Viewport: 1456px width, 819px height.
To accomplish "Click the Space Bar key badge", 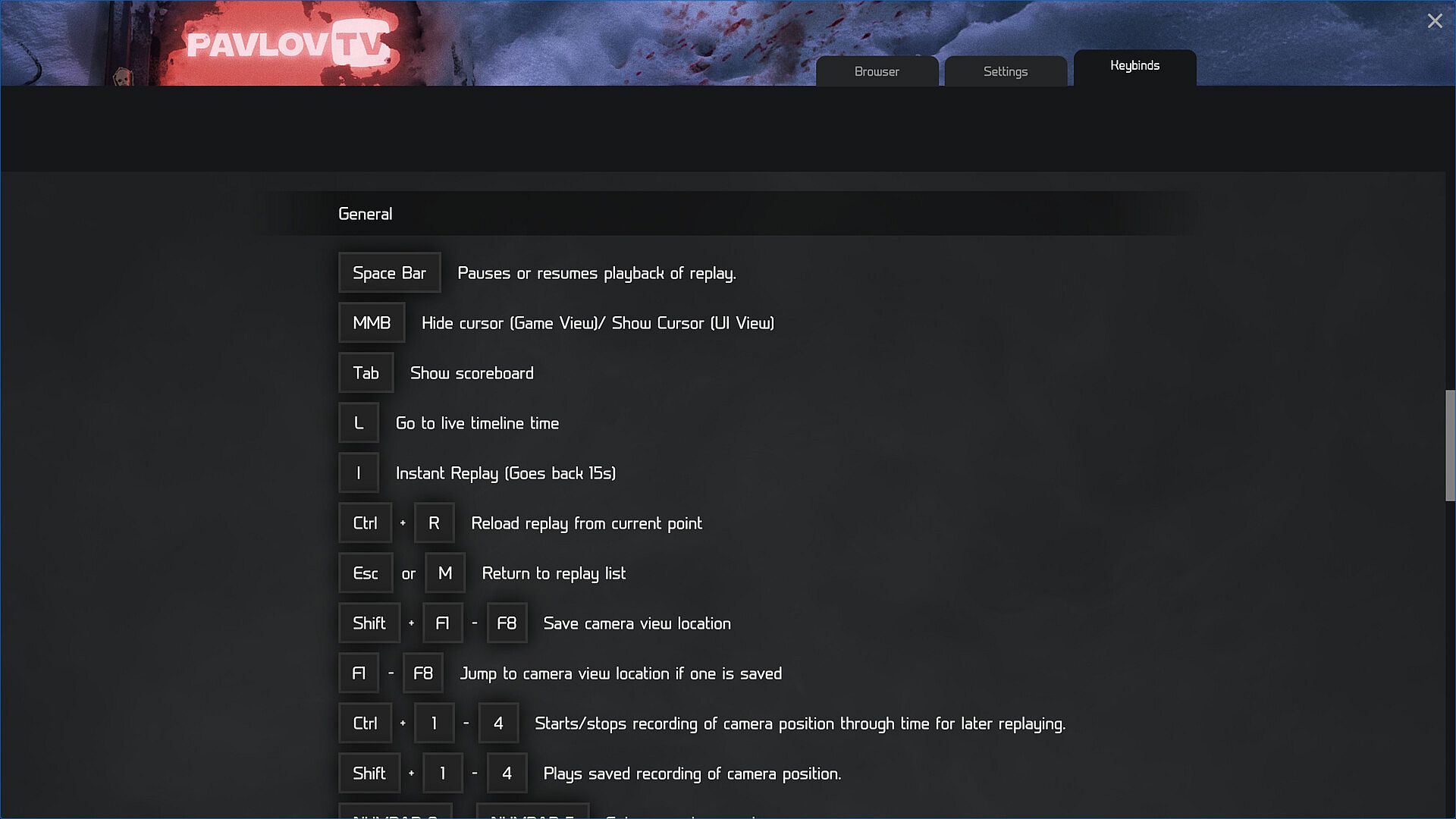I will point(389,273).
